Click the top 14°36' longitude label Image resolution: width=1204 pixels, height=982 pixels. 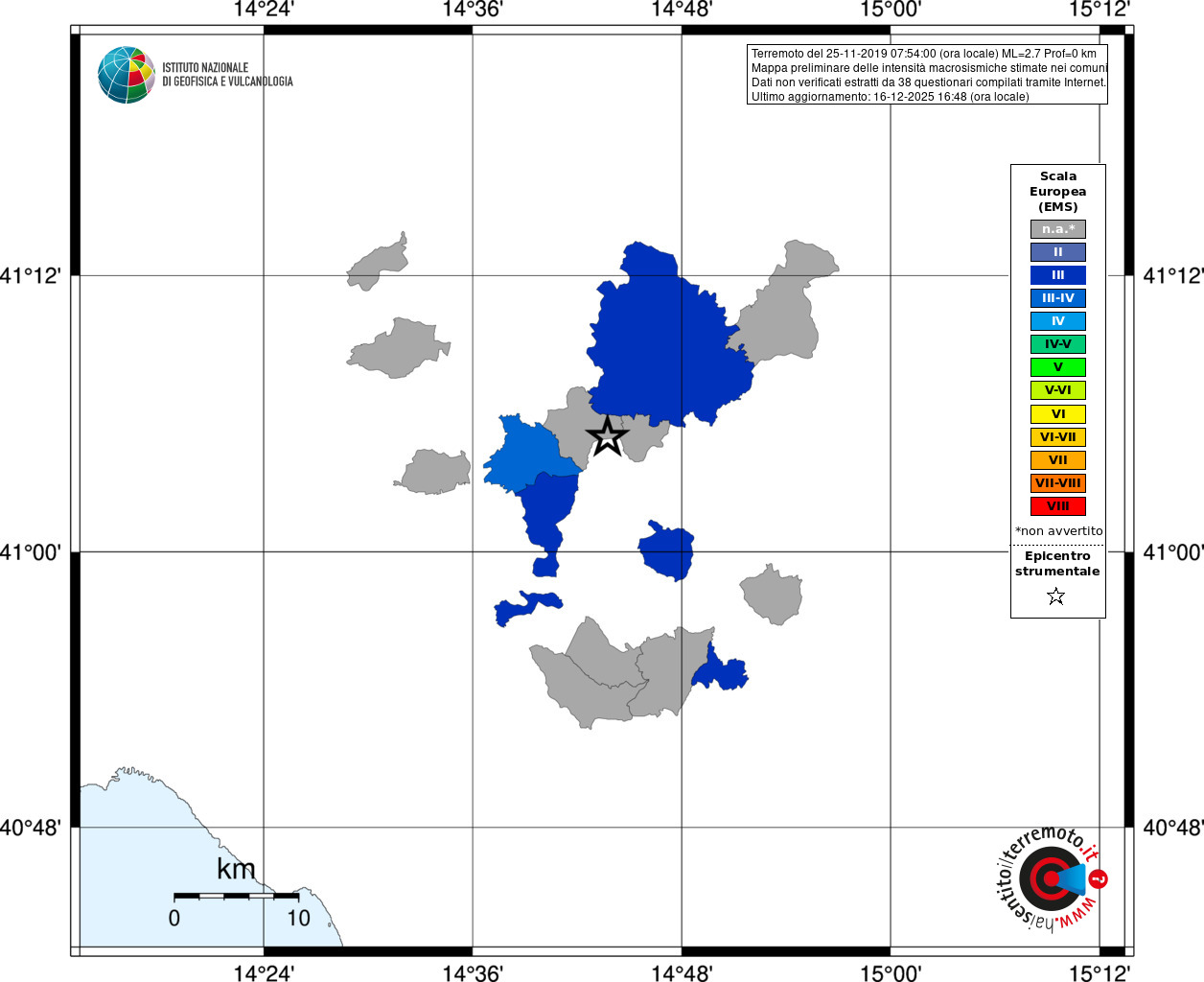(x=473, y=10)
